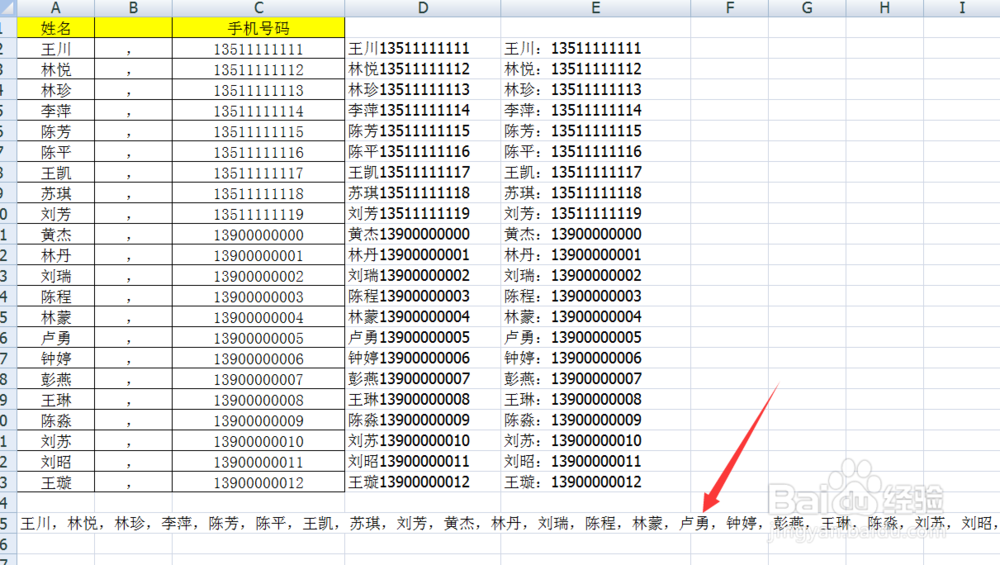Screen dimensions: 1000x565
Task: Click phone number 13511111117 in column C
Action: [258, 173]
